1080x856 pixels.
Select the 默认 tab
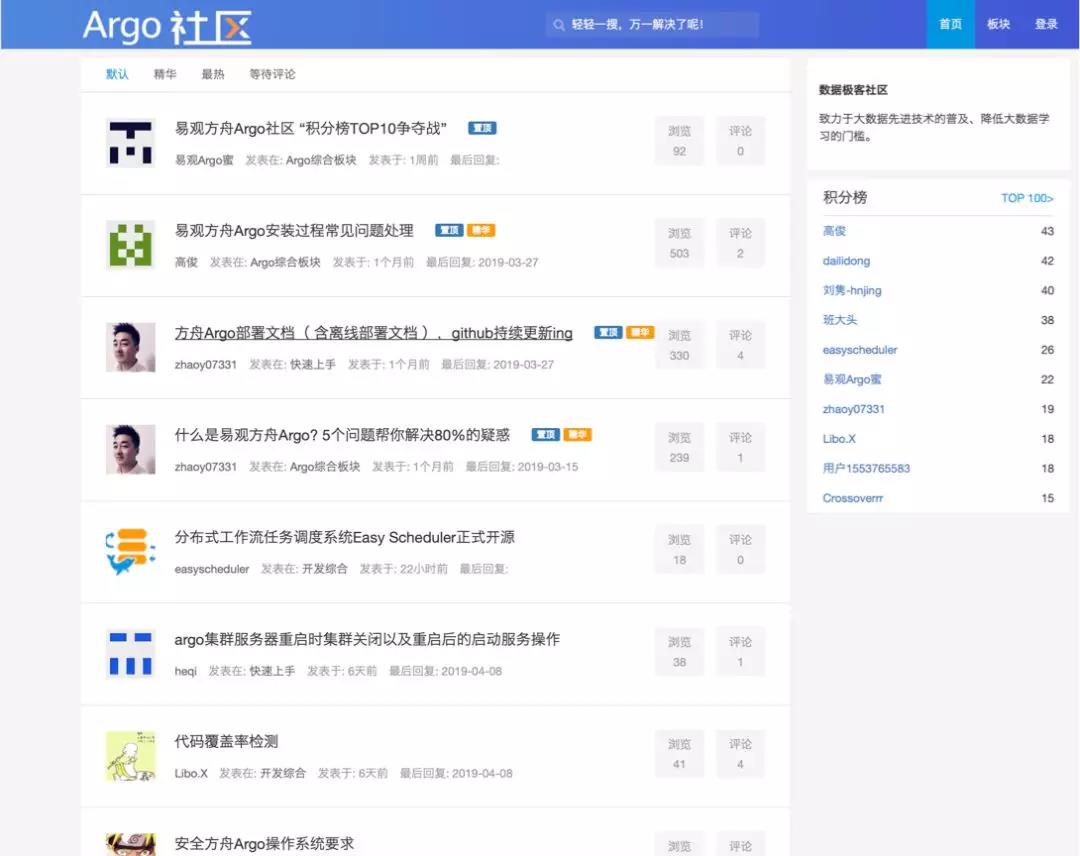117,74
